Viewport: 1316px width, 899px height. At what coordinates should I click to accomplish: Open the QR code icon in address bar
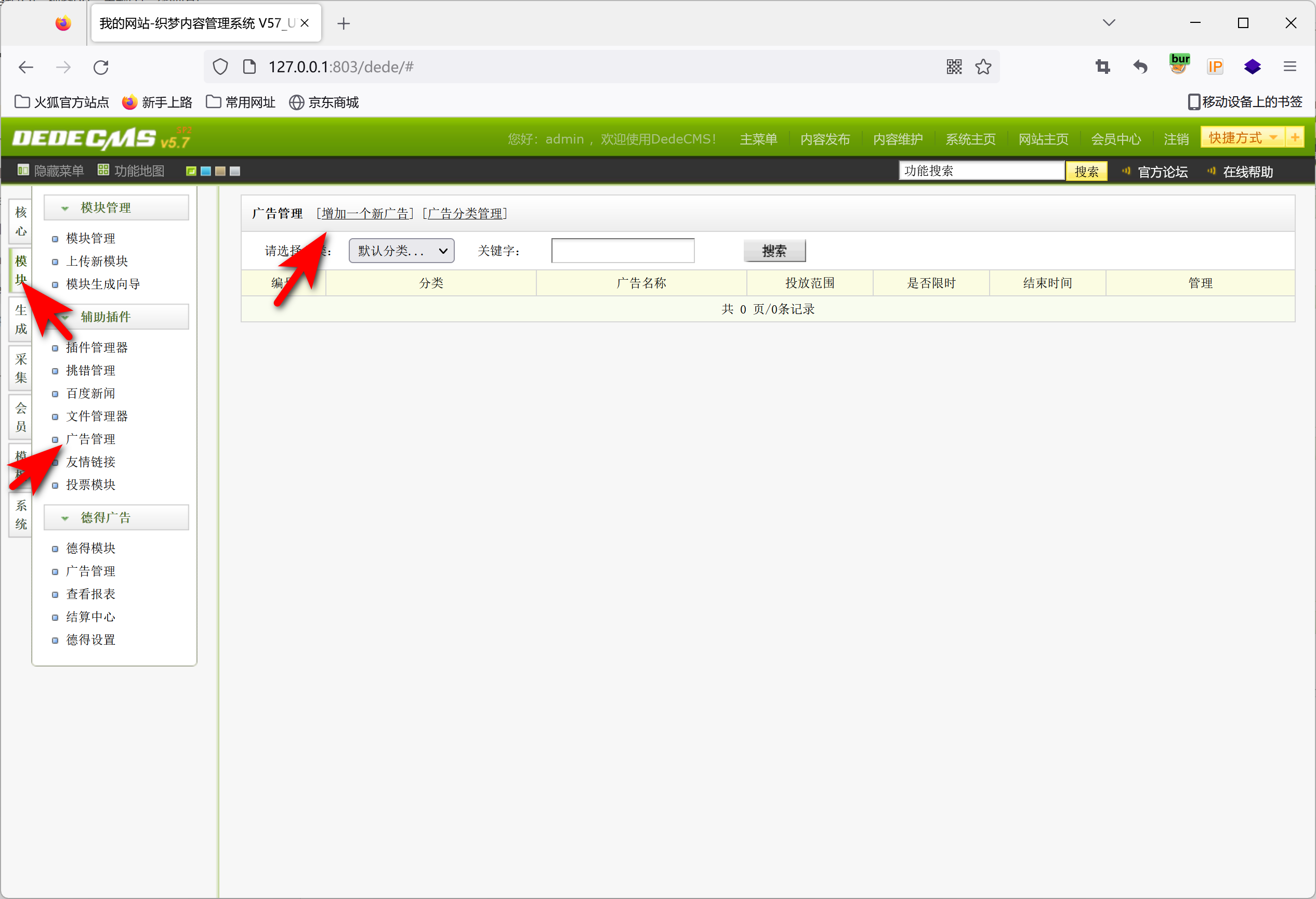tap(954, 67)
